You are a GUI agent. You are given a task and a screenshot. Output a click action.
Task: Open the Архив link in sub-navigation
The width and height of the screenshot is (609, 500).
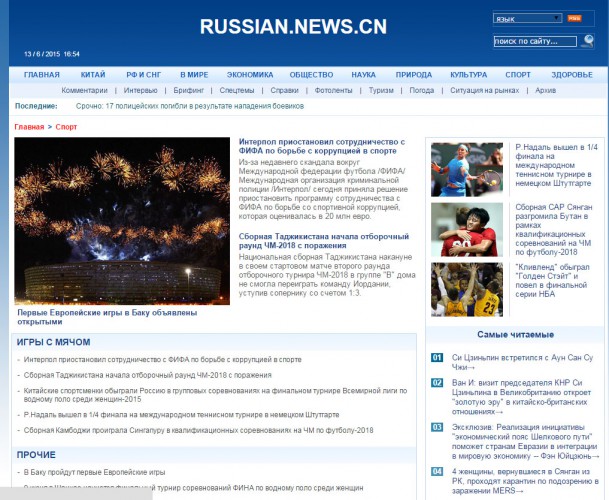point(545,90)
